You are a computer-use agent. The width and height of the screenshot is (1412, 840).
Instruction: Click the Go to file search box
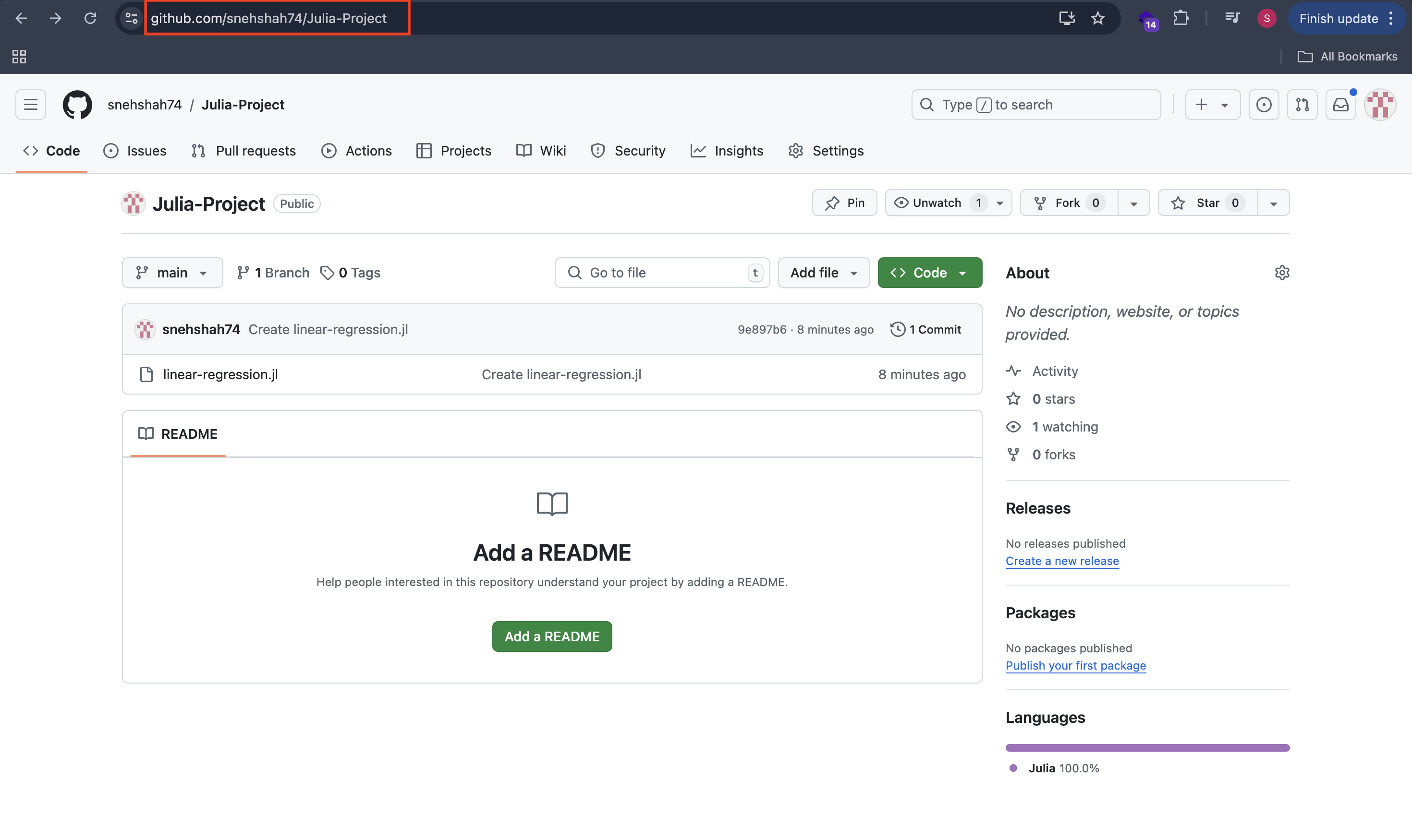coord(662,273)
